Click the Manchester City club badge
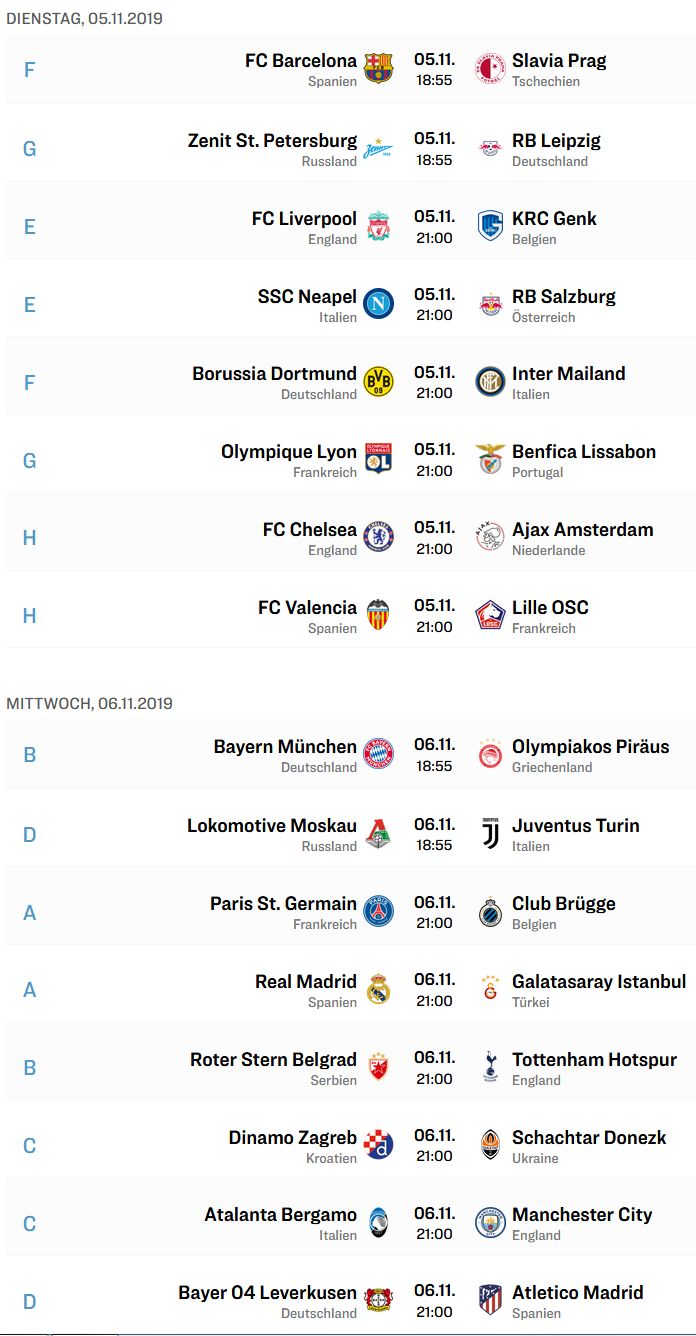 tap(490, 1222)
